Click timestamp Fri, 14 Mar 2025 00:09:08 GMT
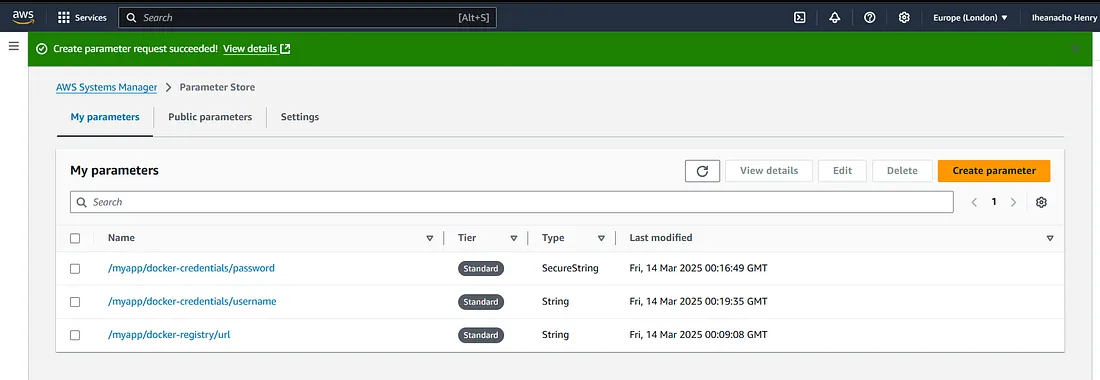This screenshot has height=380, width=1100. 699,334
